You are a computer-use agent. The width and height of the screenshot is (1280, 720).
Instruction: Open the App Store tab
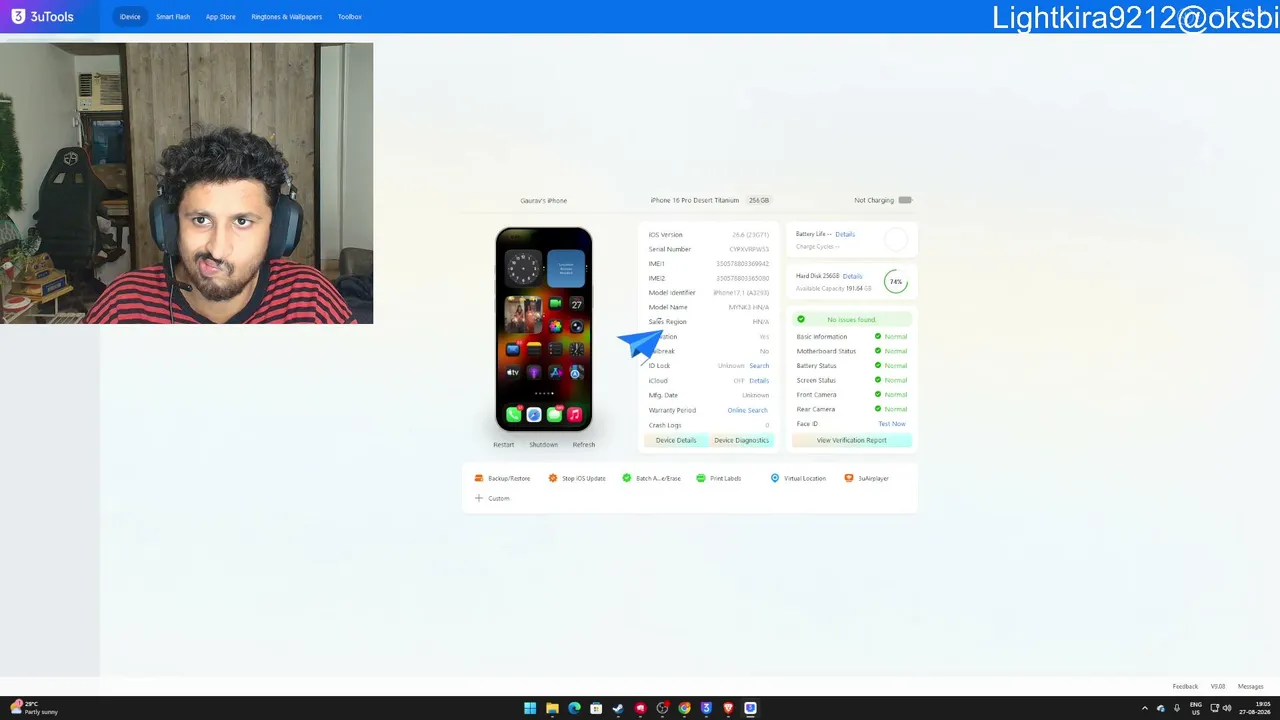(221, 17)
